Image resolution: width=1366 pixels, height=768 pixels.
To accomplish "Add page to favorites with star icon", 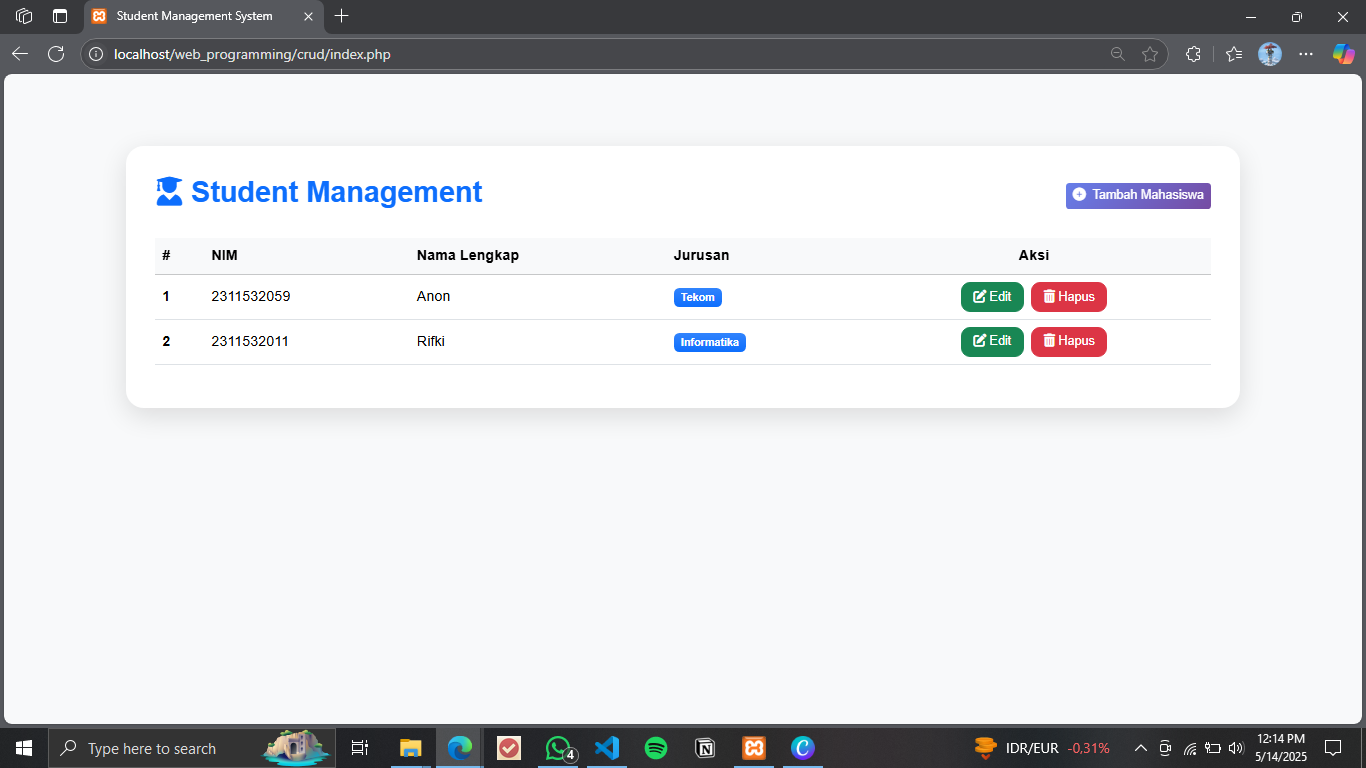I will 1150,54.
